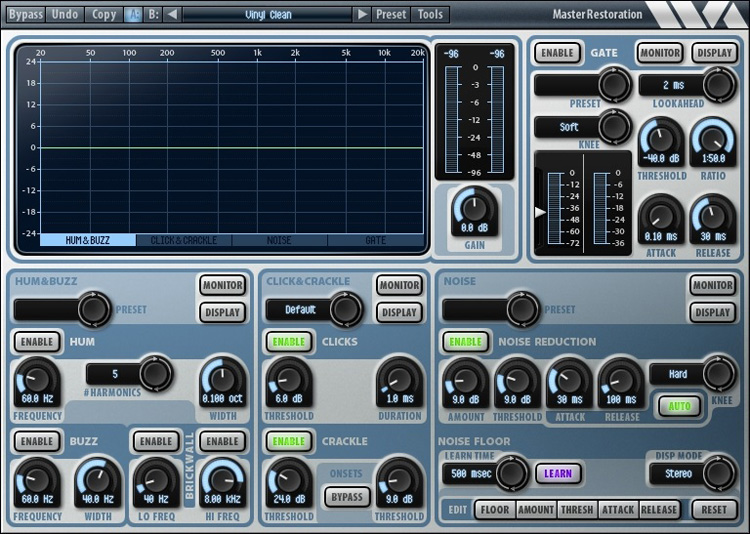Select the CLICK&CRACKLE display tab
This screenshot has width=750, height=534.
click(x=184, y=240)
